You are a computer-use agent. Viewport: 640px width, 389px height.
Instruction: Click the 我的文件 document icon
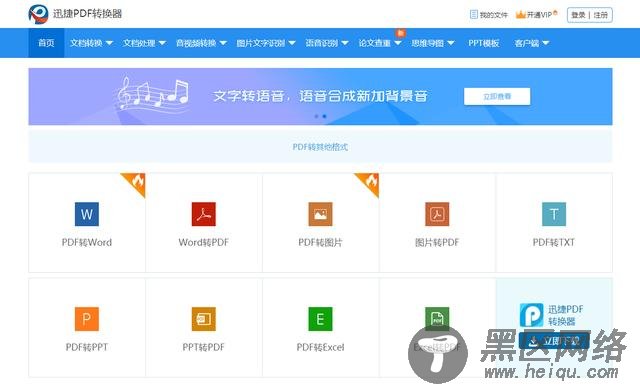473,15
